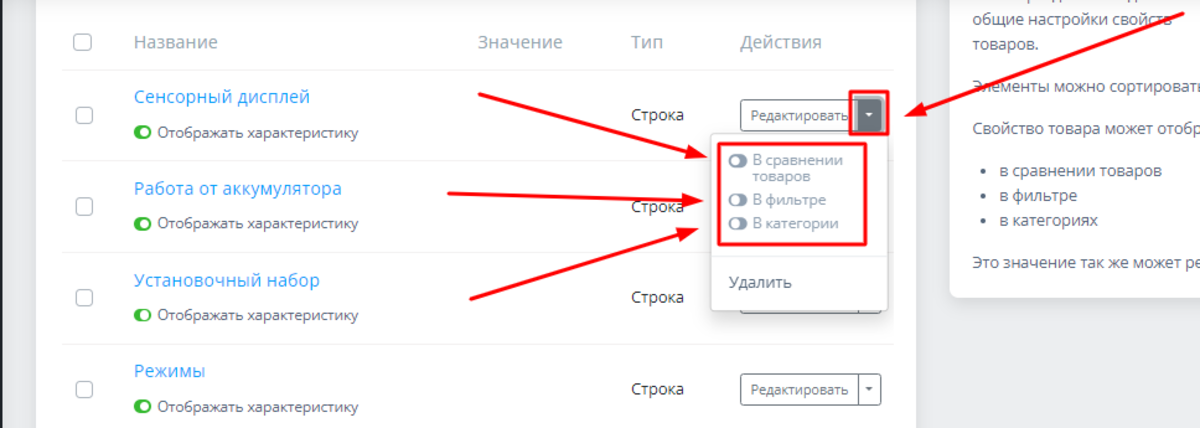Check the box for Сенсорный дисплей row
1200x428 pixels.
pyautogui.click(x=84, y=115)
